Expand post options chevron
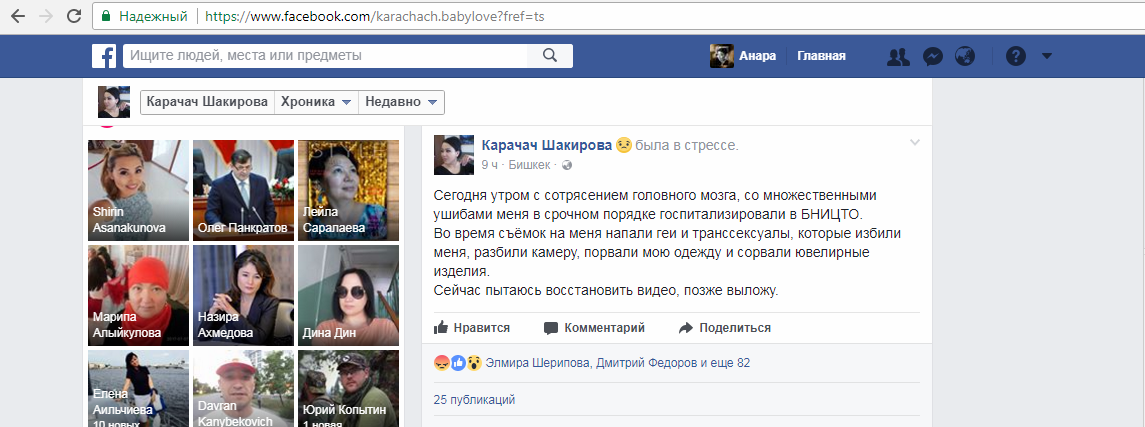 (x=915, y=143)
